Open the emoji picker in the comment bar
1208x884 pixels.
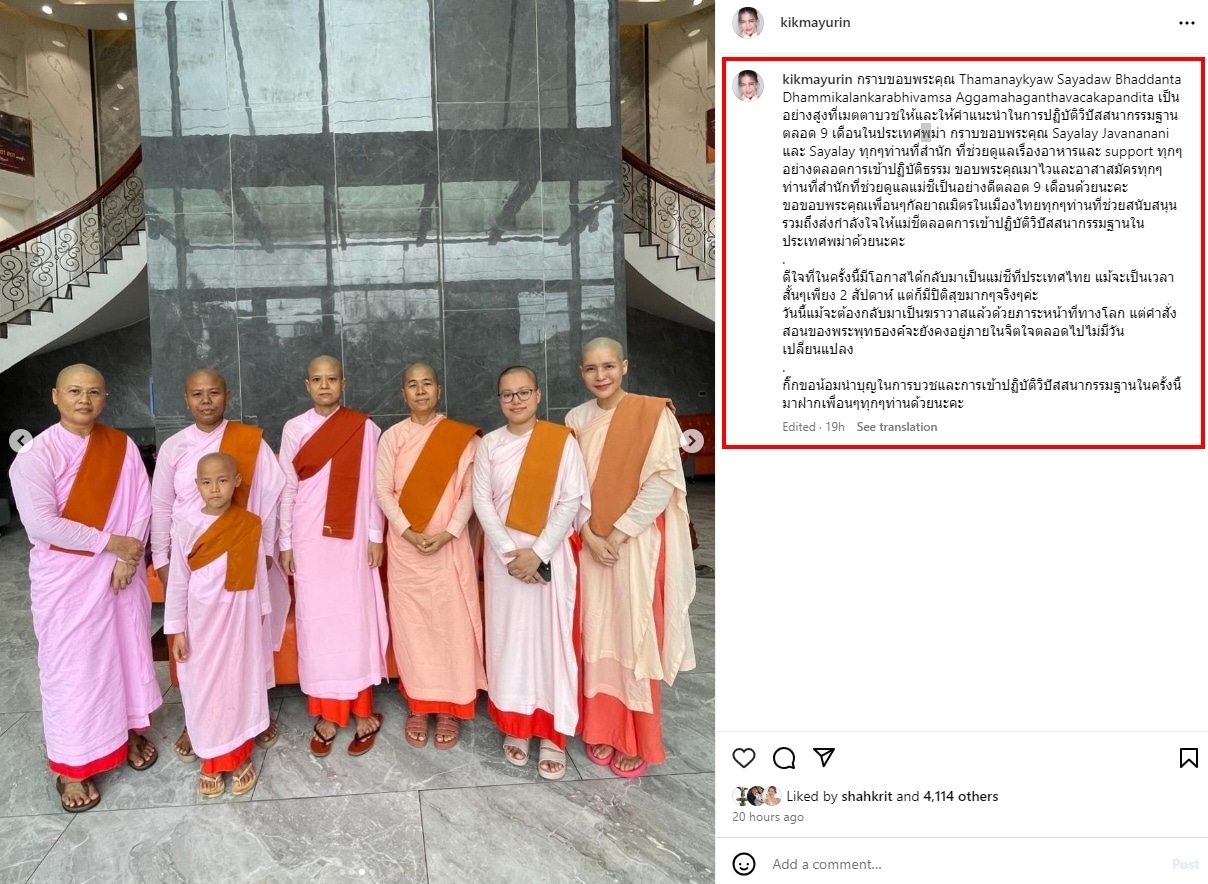744,864
